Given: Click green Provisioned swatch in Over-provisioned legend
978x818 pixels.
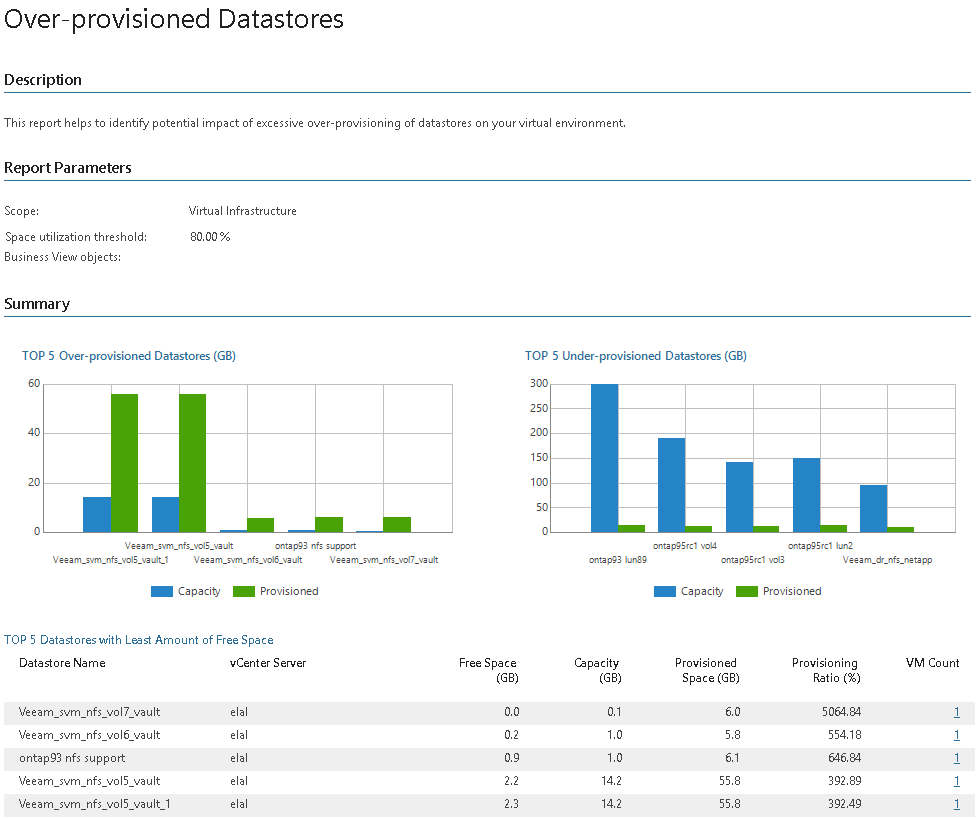Looking at the screenshot, I should (244, 592).
